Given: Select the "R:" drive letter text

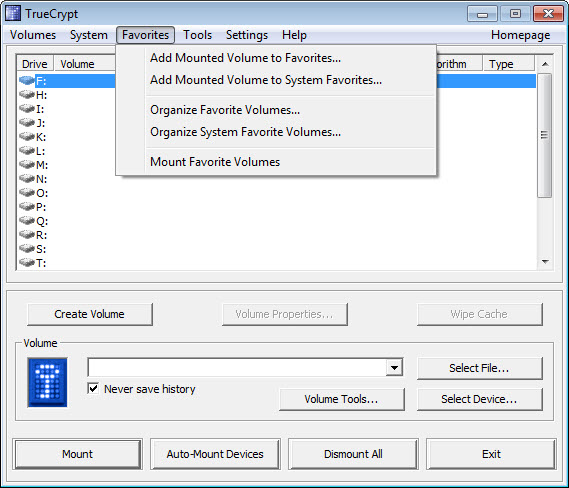Looking at the screenshot, I should click(41, 235).
